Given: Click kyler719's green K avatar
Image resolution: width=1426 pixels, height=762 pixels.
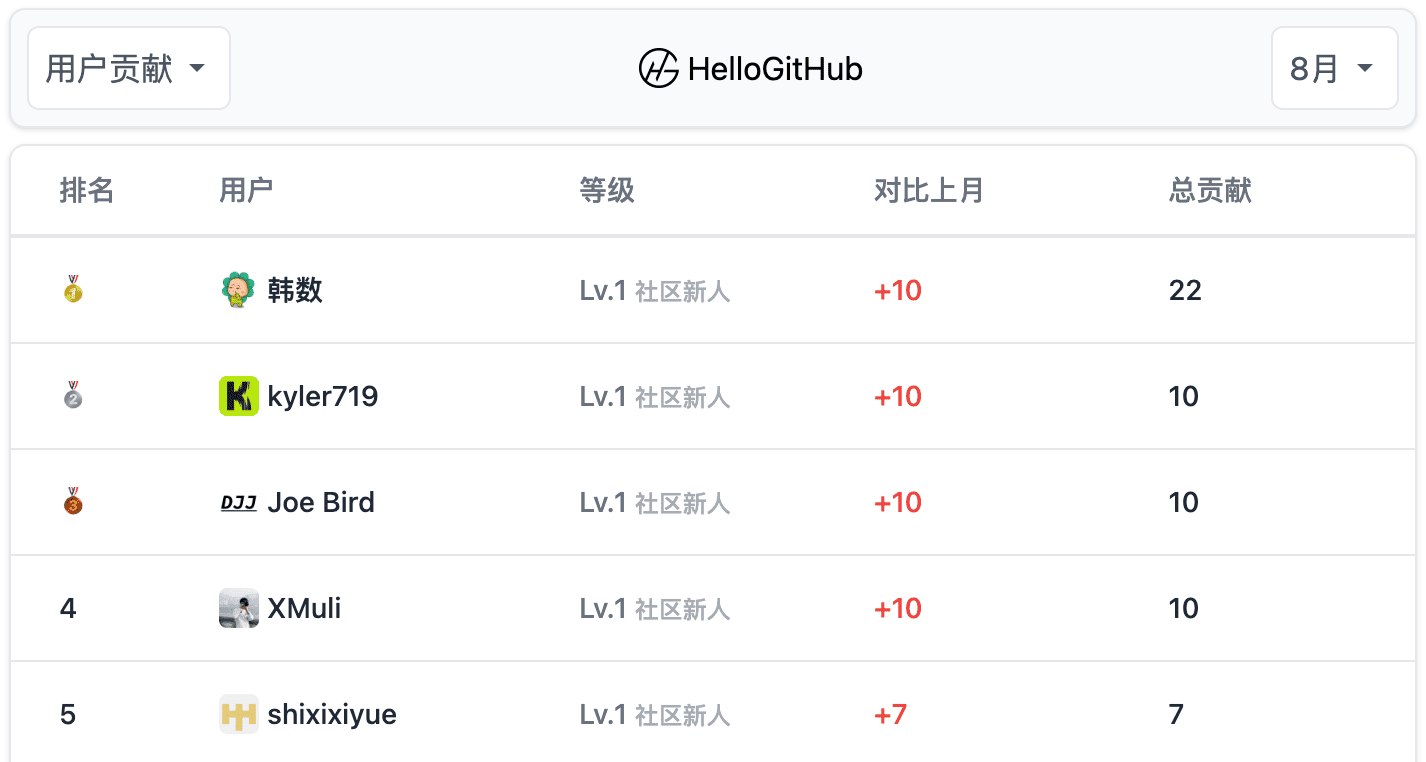Looking at the screenshot, I should tap(238, 396).
